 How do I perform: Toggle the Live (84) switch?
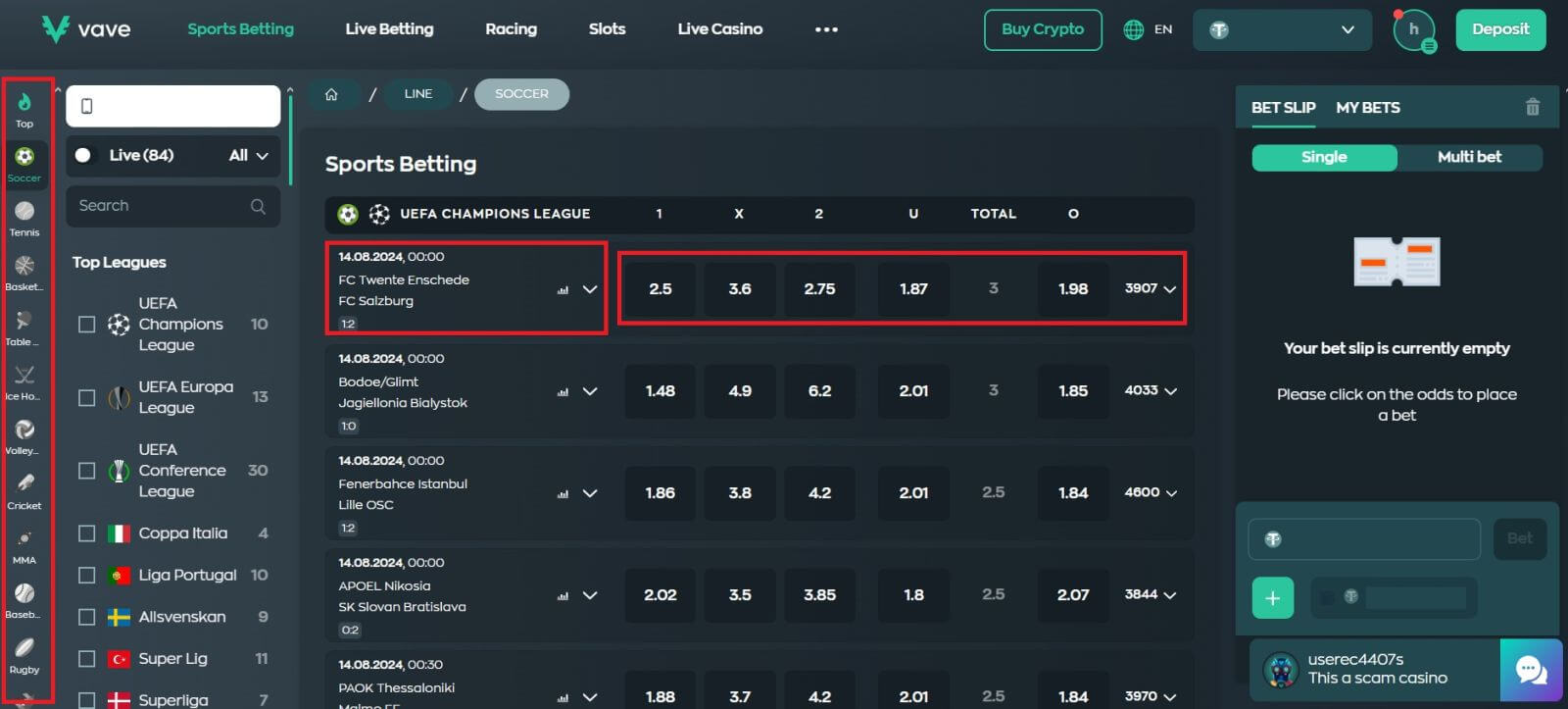(84, 155)
